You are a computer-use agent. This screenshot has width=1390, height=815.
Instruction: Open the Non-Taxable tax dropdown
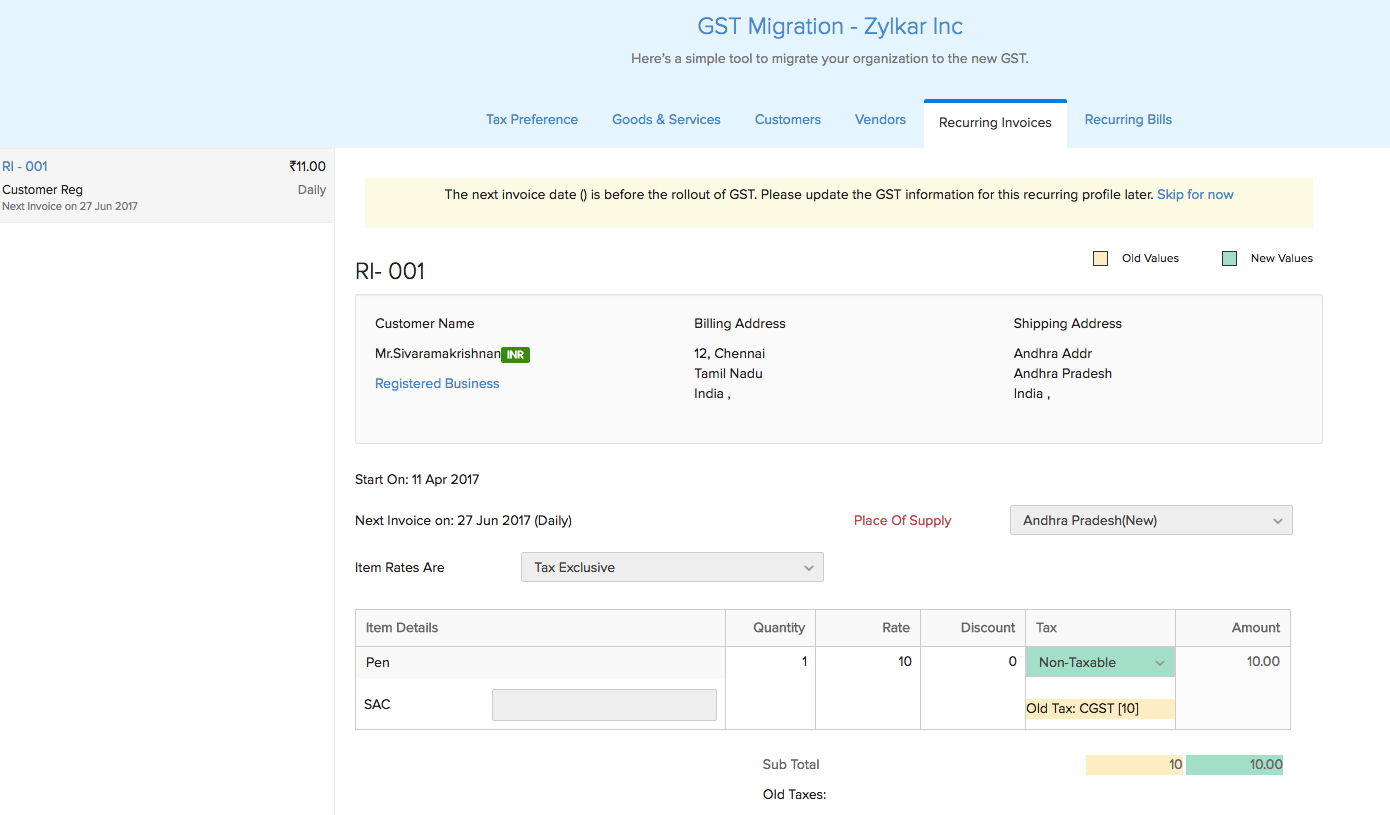pos(1099,661)
